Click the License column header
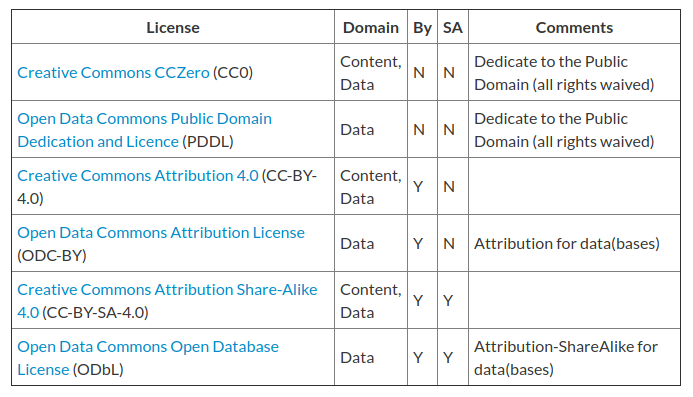Screen dimensions: 693x397 pyautogui.click(x=173, y=27)
